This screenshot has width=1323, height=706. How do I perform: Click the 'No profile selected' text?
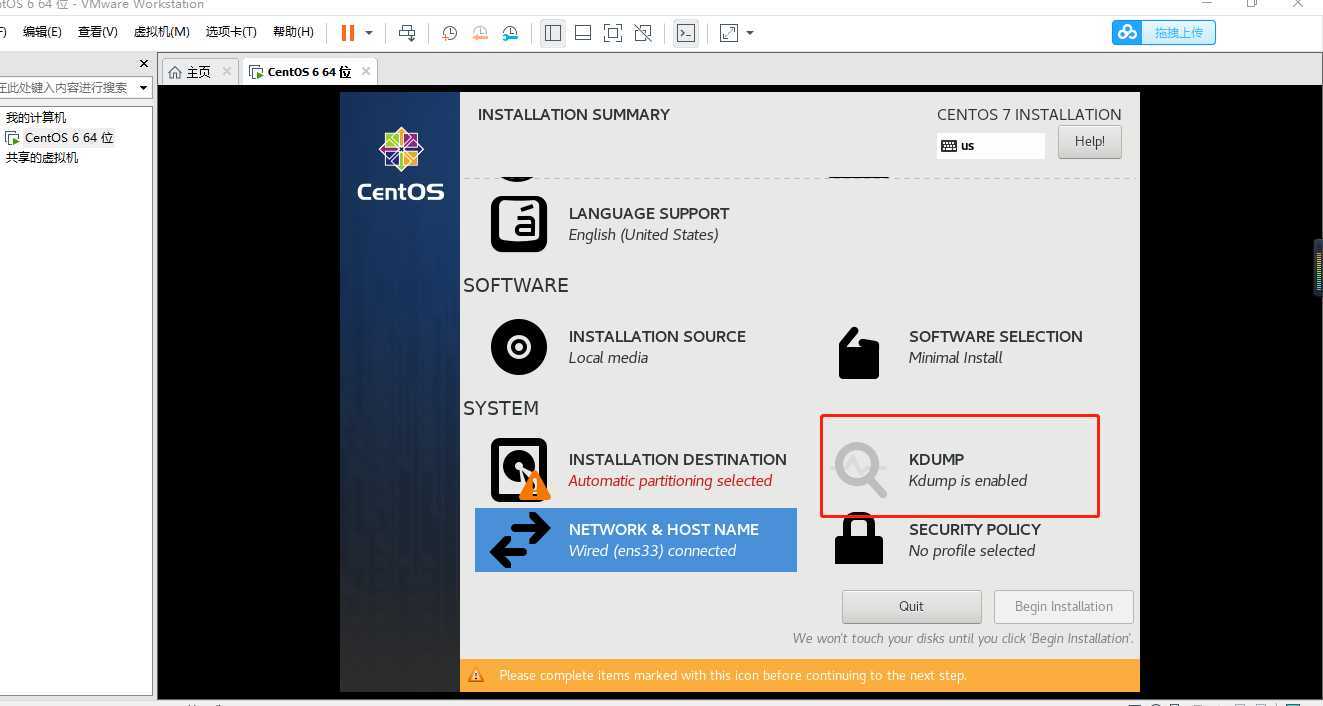(x=972, y=551)
